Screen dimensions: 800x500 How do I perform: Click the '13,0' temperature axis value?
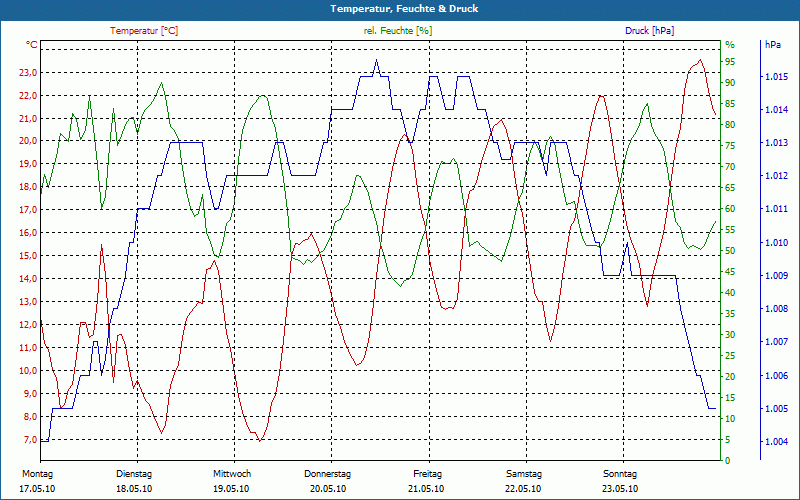[28, 302]
